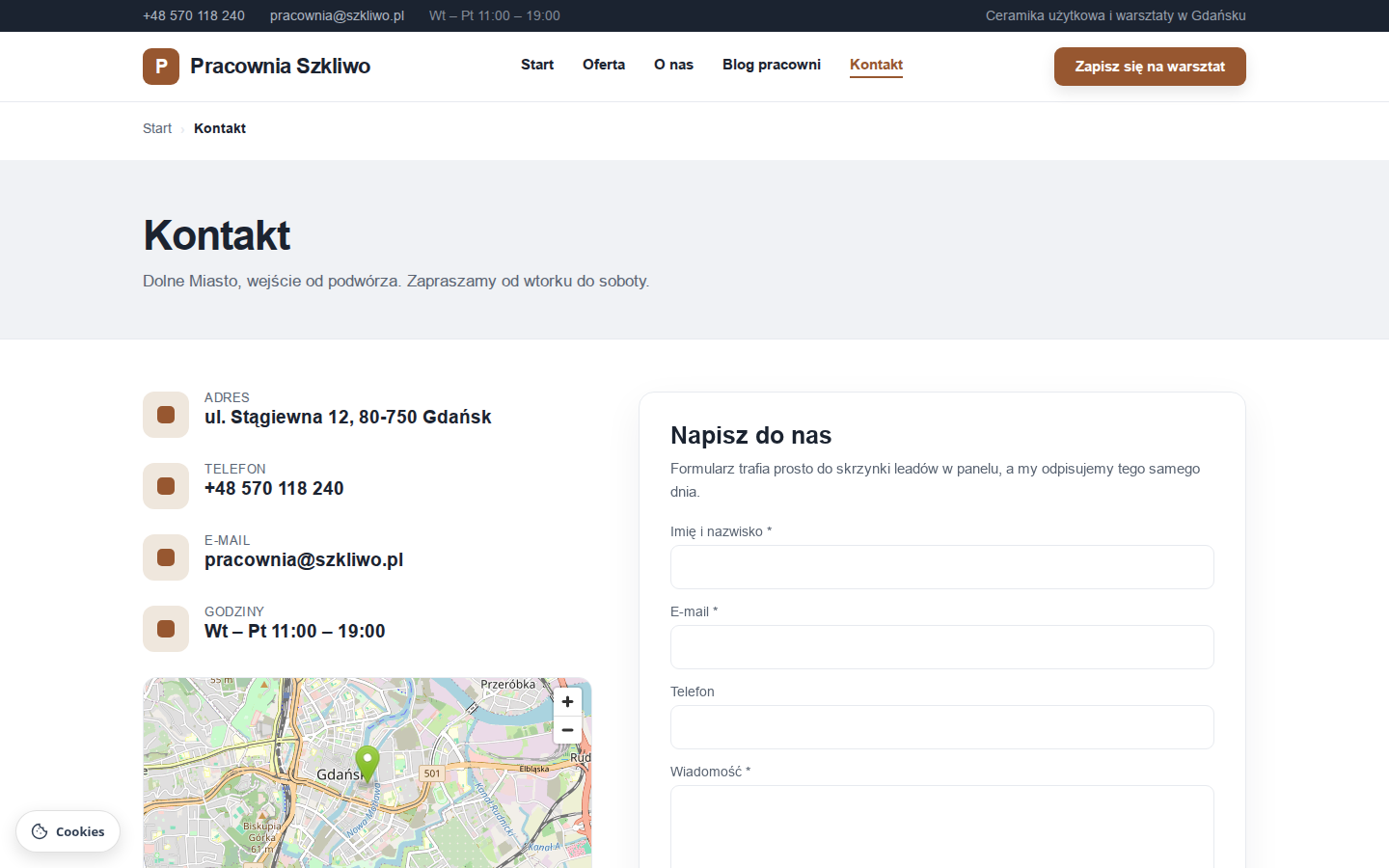The image size is (1389, 868).
Task: Open the Cookies settings button
Action: click(x=68, y=831)
